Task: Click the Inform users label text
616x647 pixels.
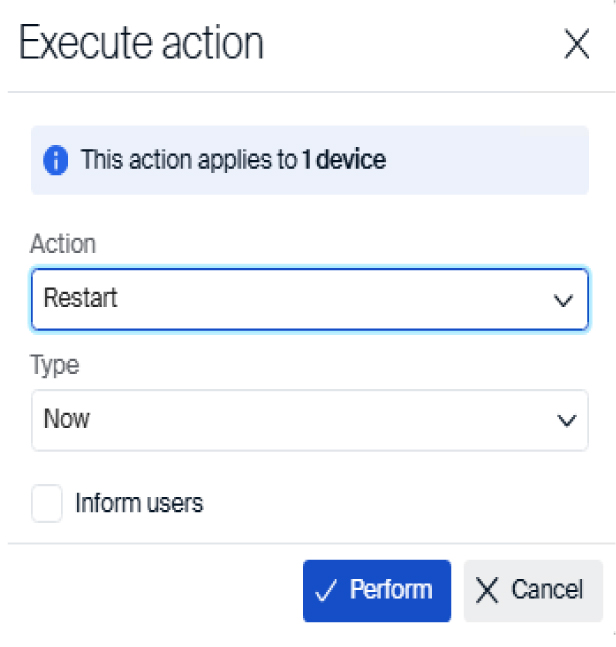Action: (x=139, y=503)
